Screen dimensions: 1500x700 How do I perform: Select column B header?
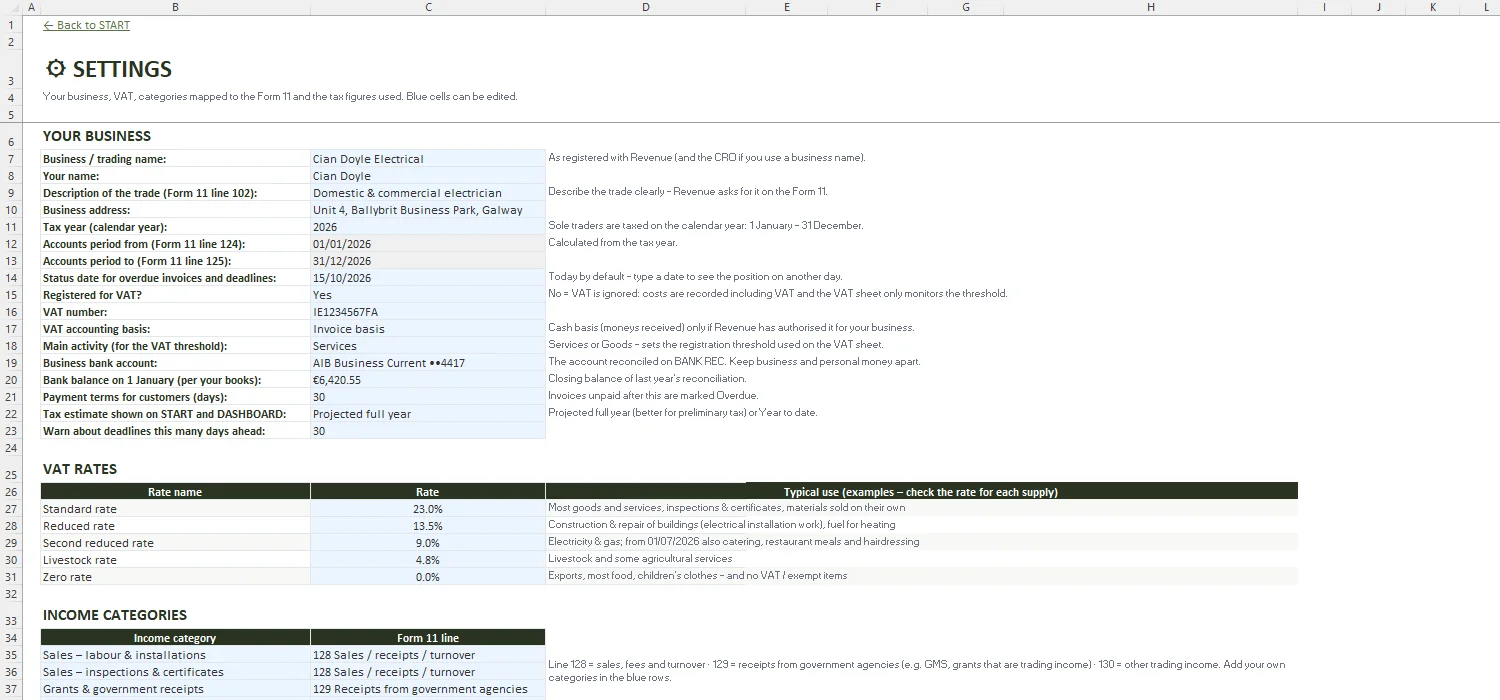(175, 7)
